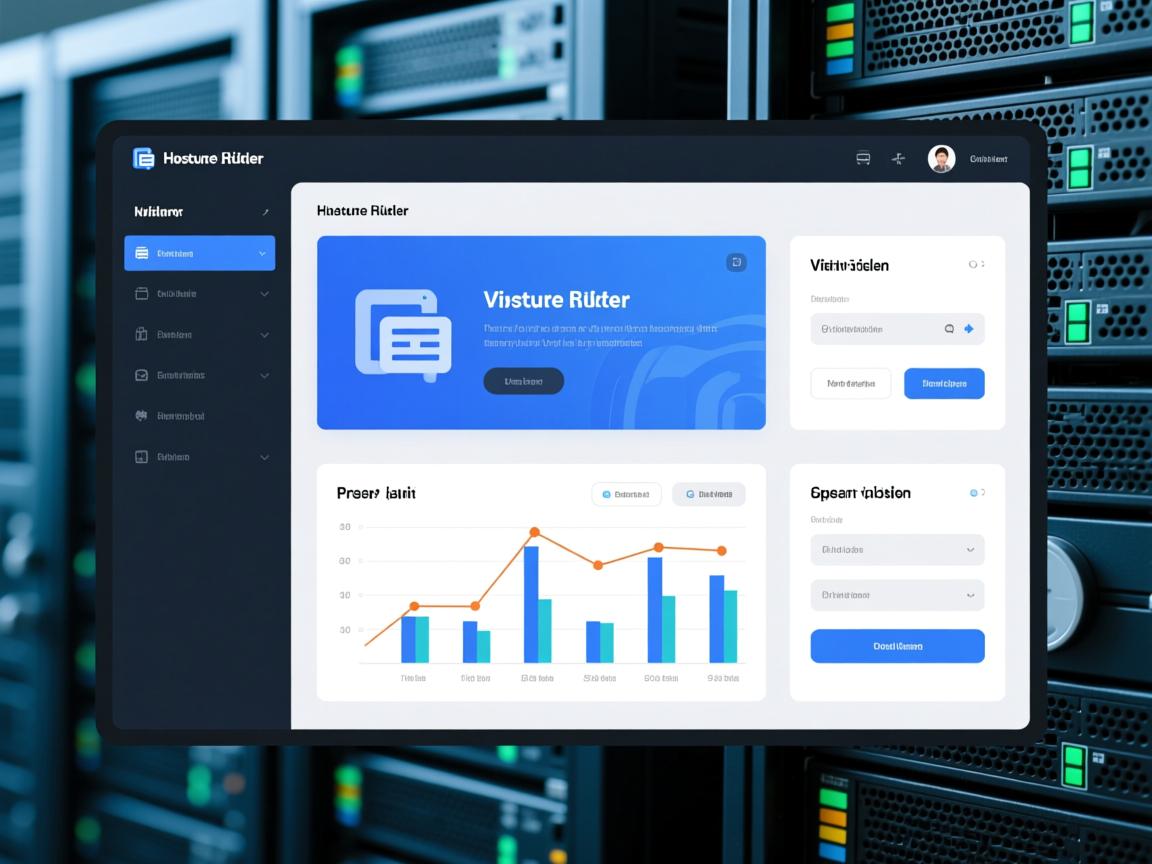1152x864 pixels.
Task: Click the blue button in the Vieitu card
Action: point(944,383)
